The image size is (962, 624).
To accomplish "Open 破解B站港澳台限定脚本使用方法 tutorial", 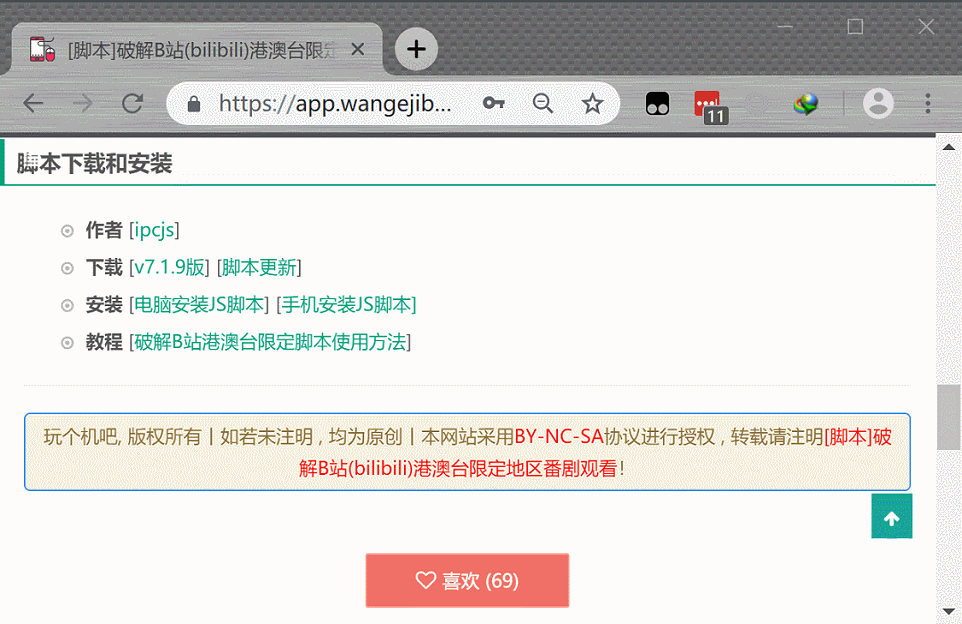I will [x=270, y=342].
